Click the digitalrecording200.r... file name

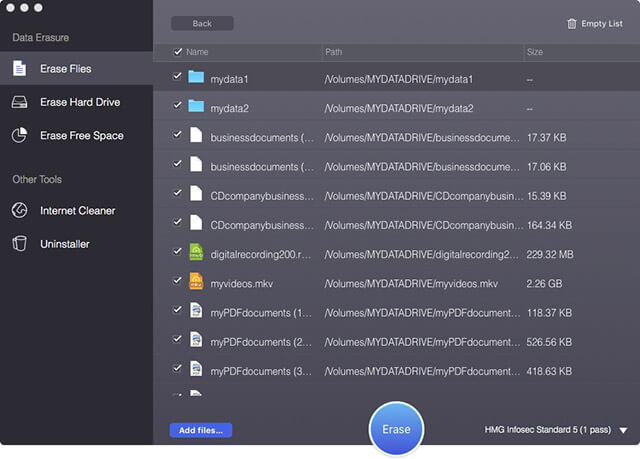click(x=260, y=255)
